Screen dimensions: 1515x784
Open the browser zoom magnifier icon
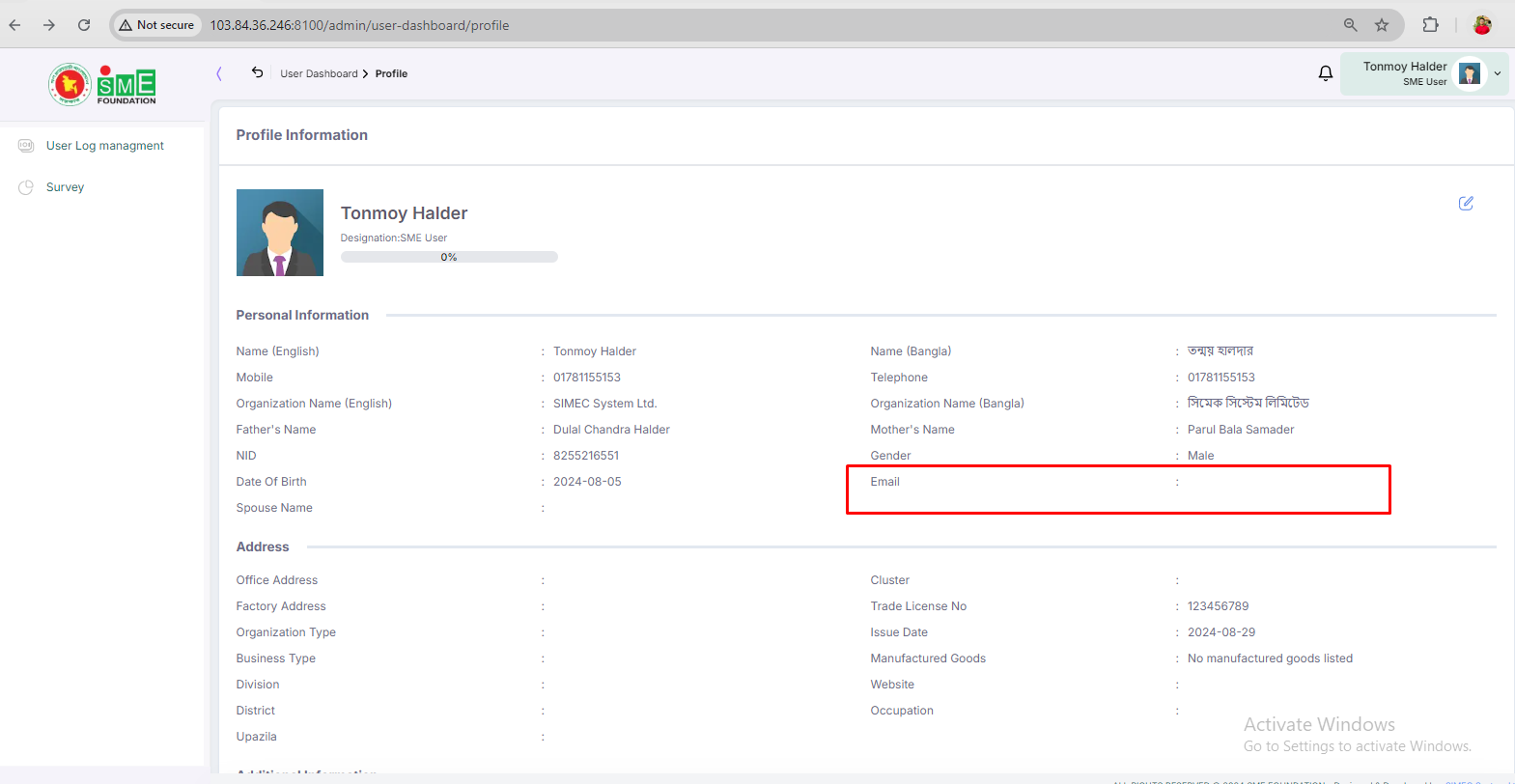pyautogui.click(x=1351, y=25)
